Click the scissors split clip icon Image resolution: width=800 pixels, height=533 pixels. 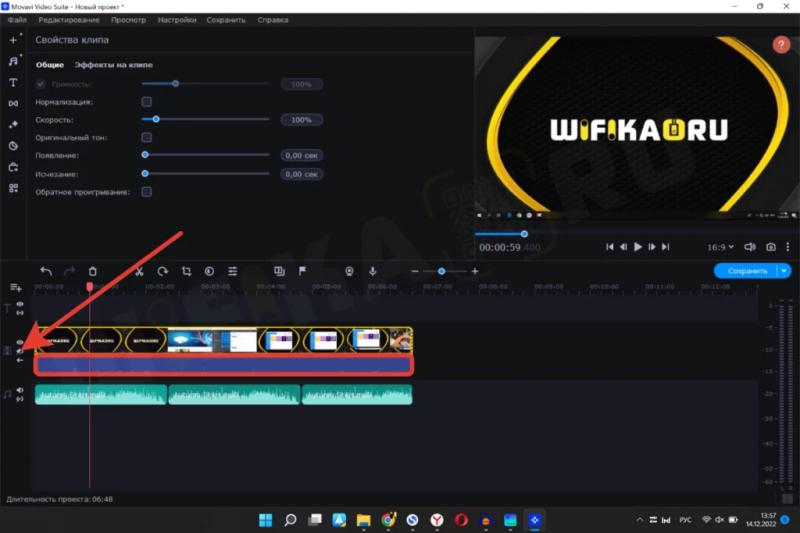139,271
